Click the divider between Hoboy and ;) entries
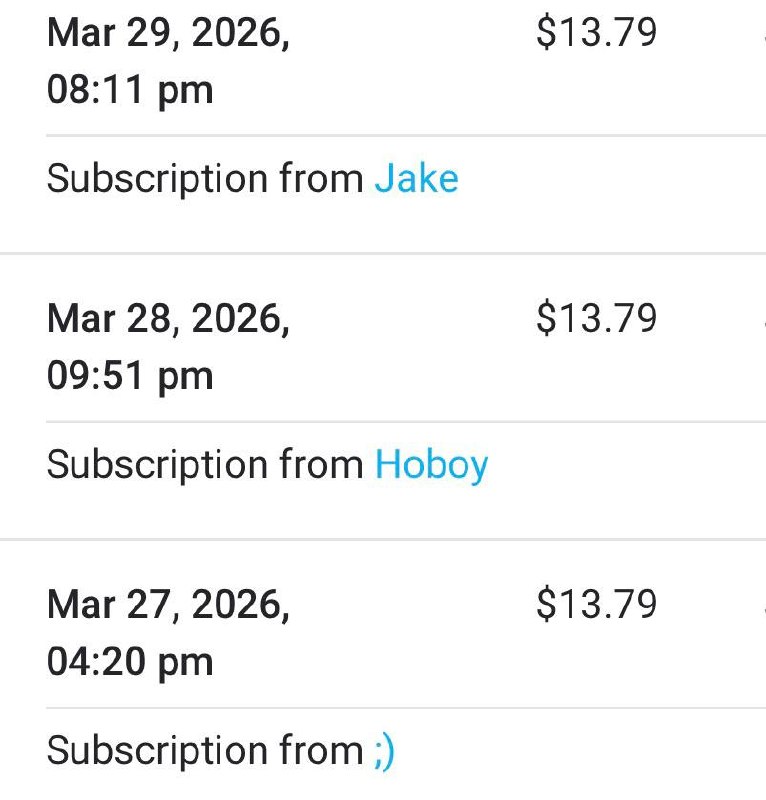The height and width of the screenshot is (800, 766). [383, 539]
